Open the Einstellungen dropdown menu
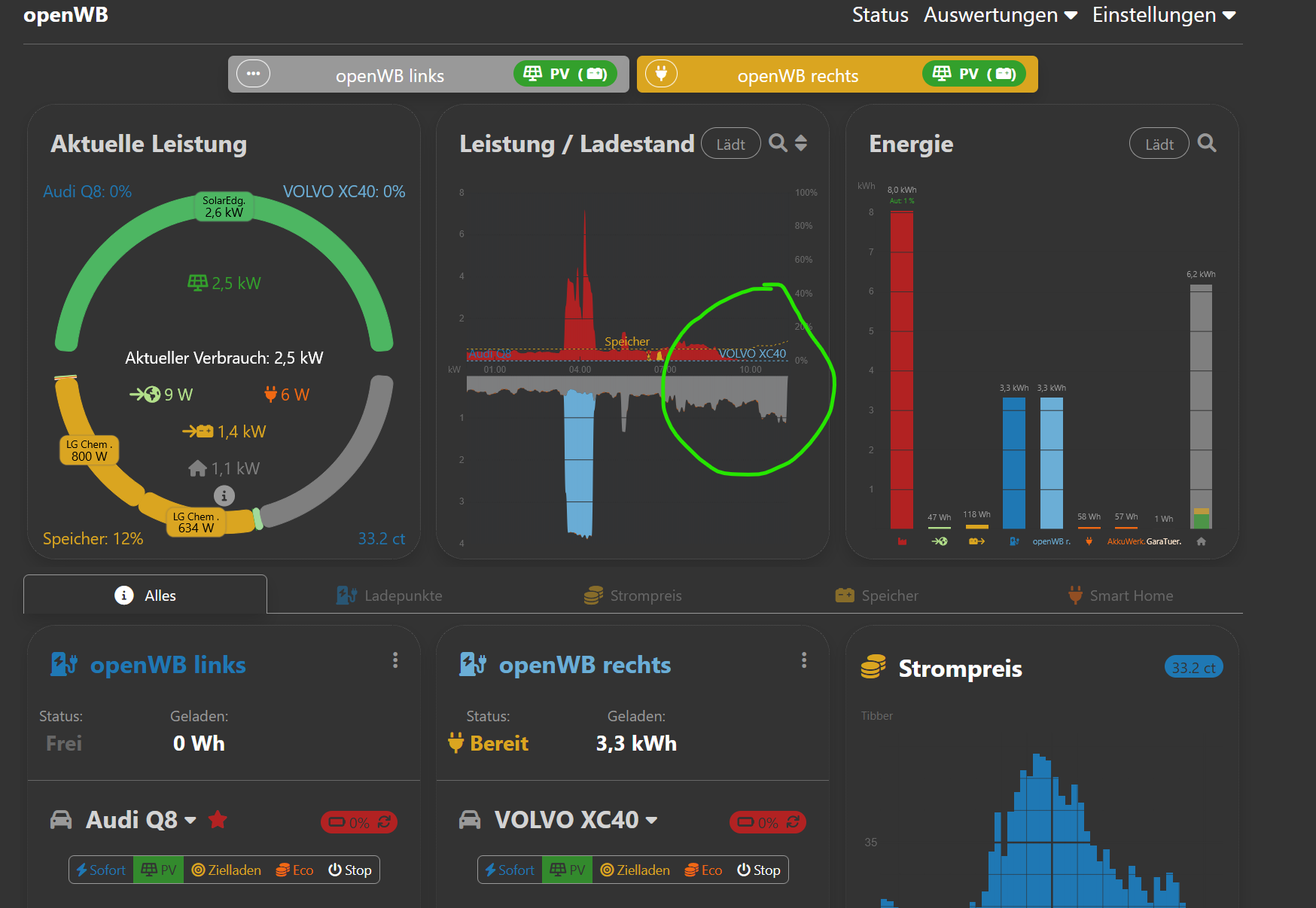 pos(1164,15)
